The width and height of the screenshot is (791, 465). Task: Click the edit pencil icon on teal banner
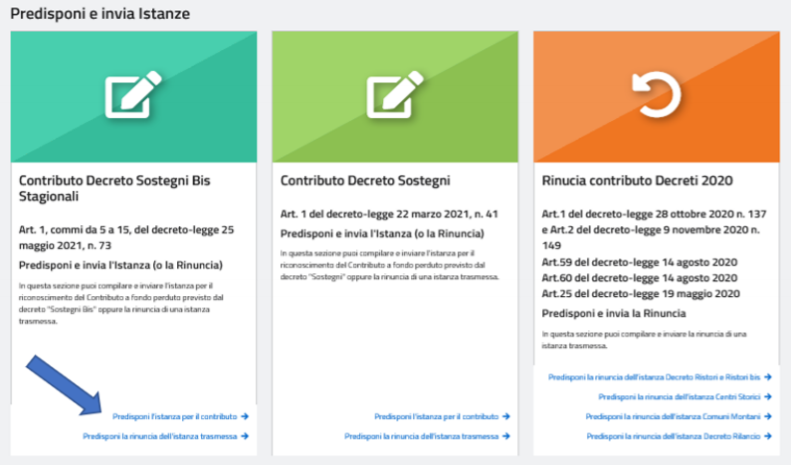point(134,96)
